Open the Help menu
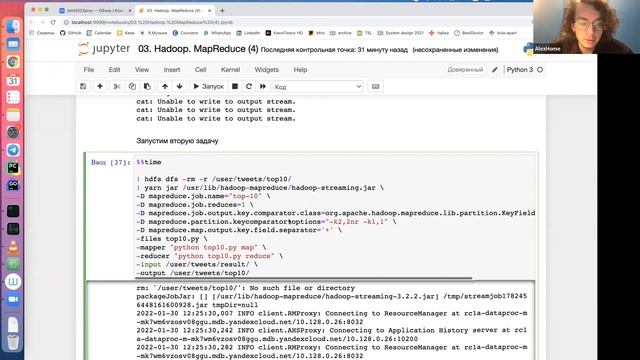The width and height of the screenshot is (640, 360). [x=300, y=70]
